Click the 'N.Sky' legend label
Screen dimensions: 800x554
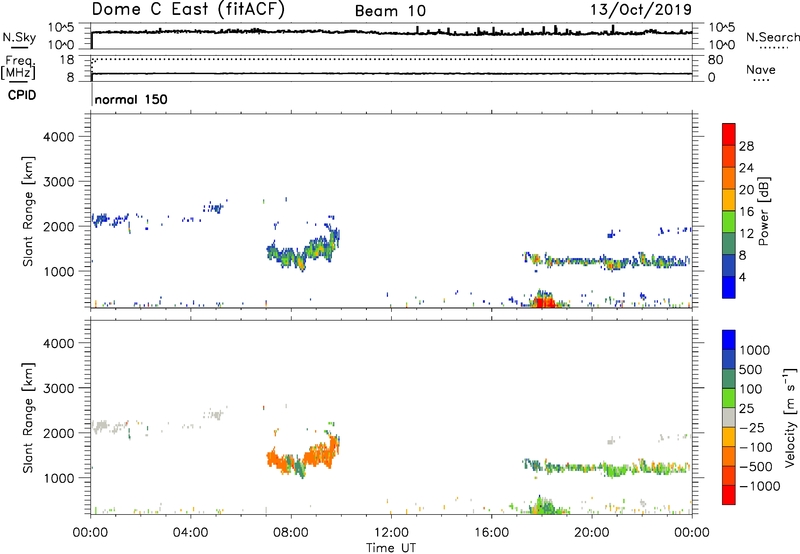point(19,37)
